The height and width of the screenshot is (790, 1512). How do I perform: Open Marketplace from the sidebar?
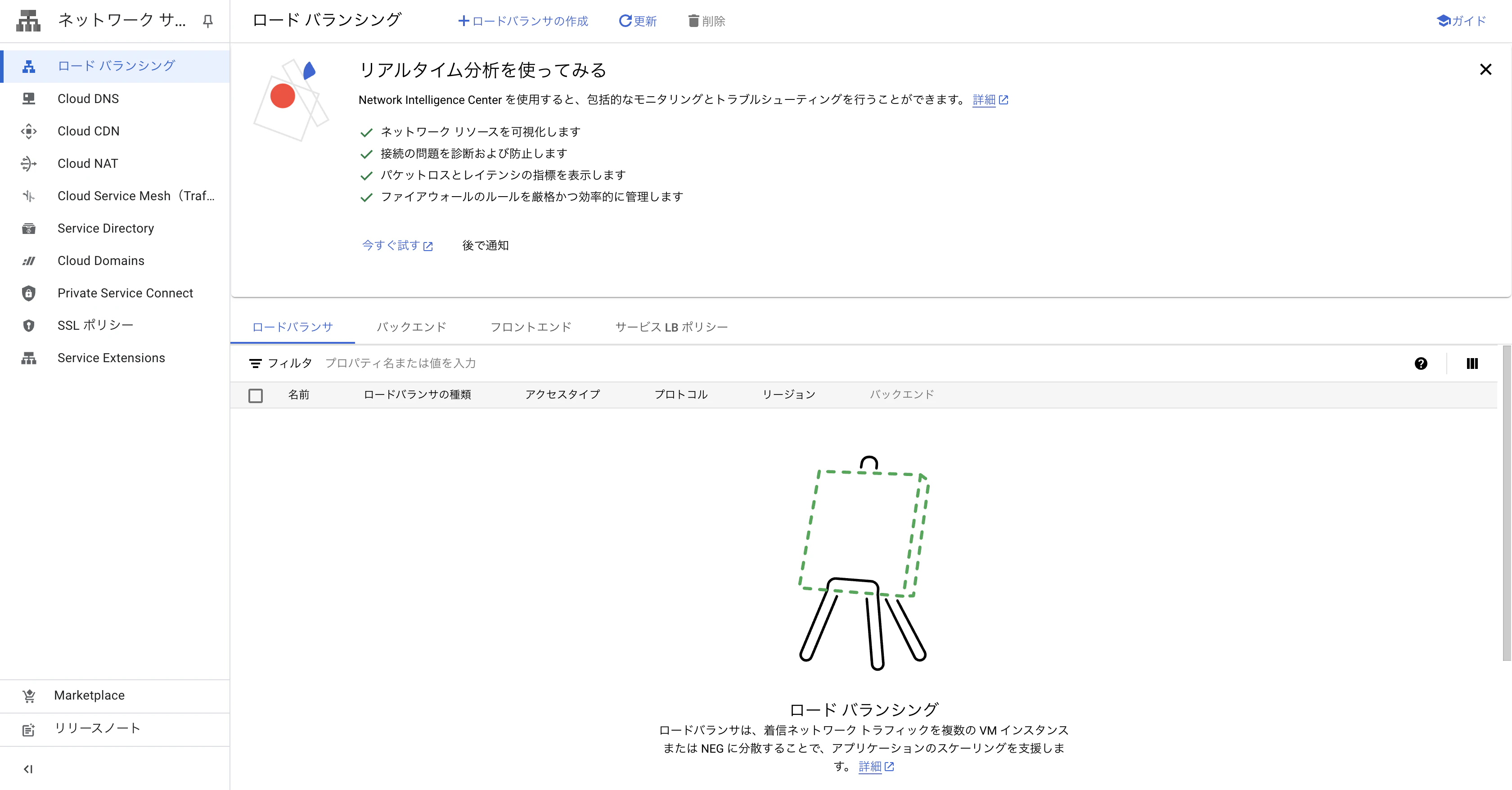pos(115,696)
